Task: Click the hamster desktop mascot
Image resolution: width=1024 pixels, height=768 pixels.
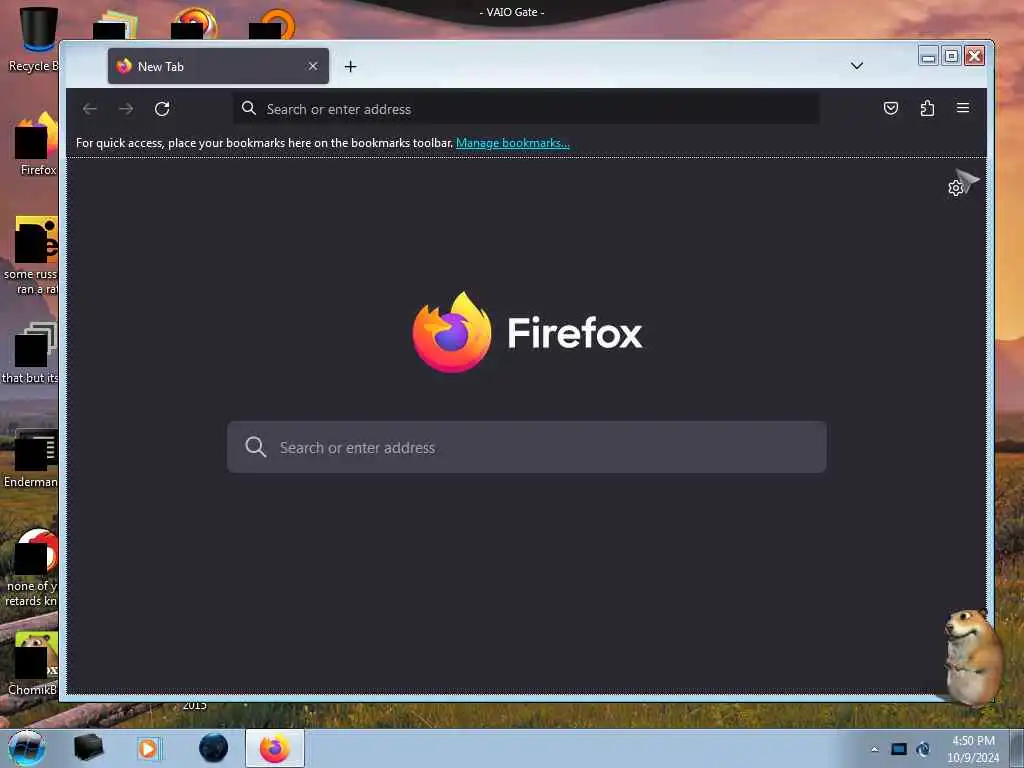Action: (x=973, y=656)
